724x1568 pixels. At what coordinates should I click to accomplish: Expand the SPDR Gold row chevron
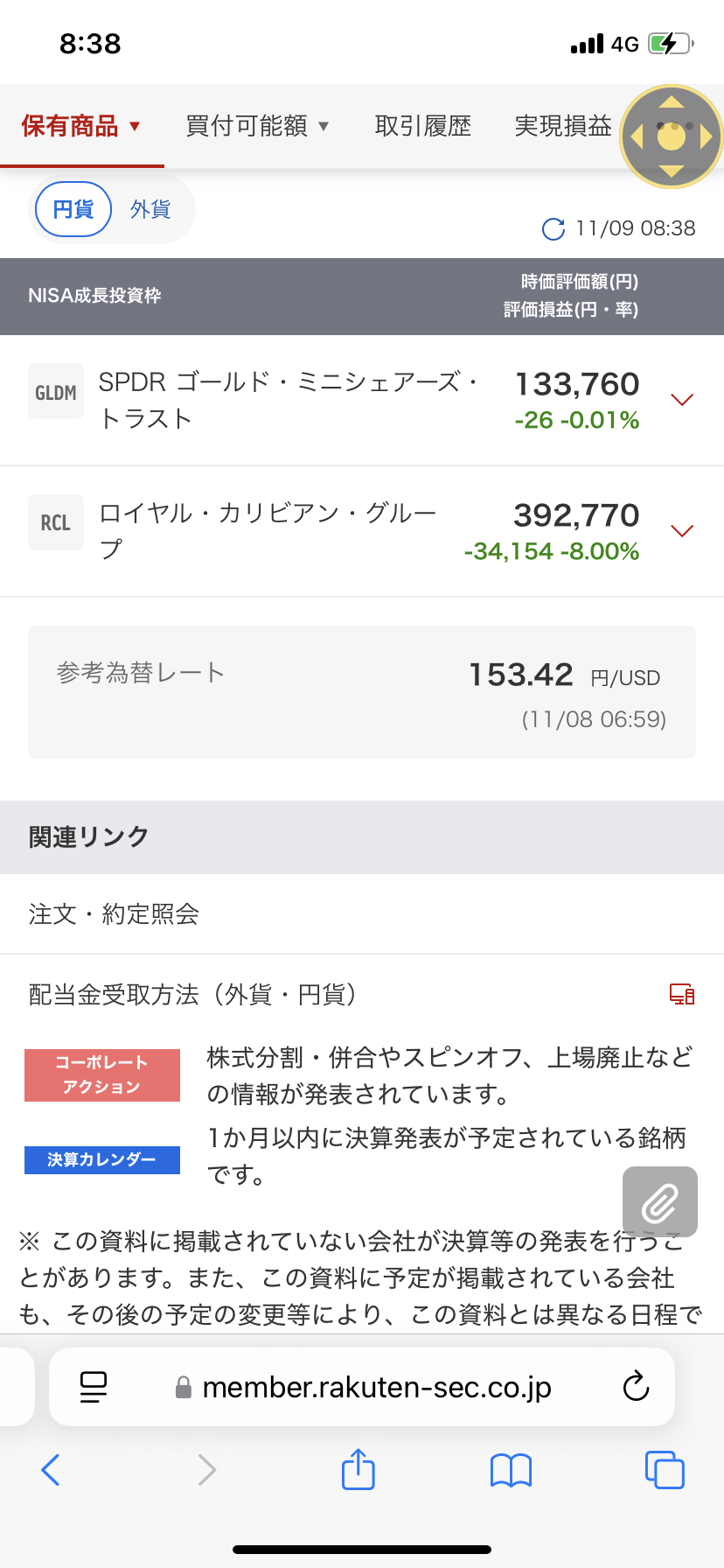[681, 400]
